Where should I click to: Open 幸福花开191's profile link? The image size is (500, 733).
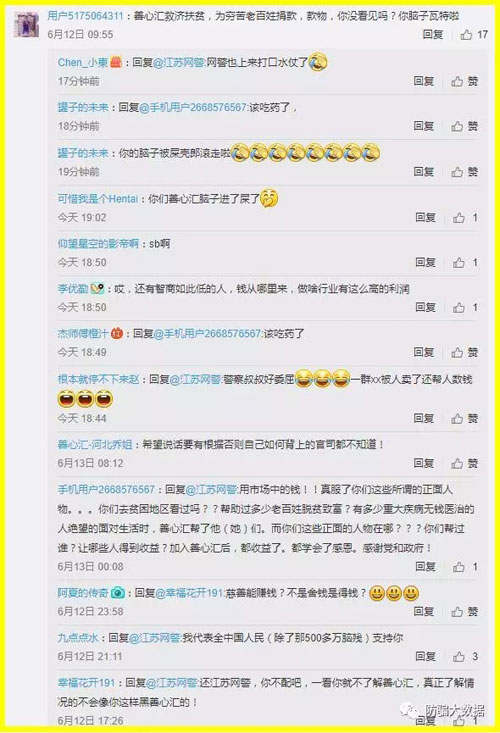pyautogui.click(x=86, y=683)
